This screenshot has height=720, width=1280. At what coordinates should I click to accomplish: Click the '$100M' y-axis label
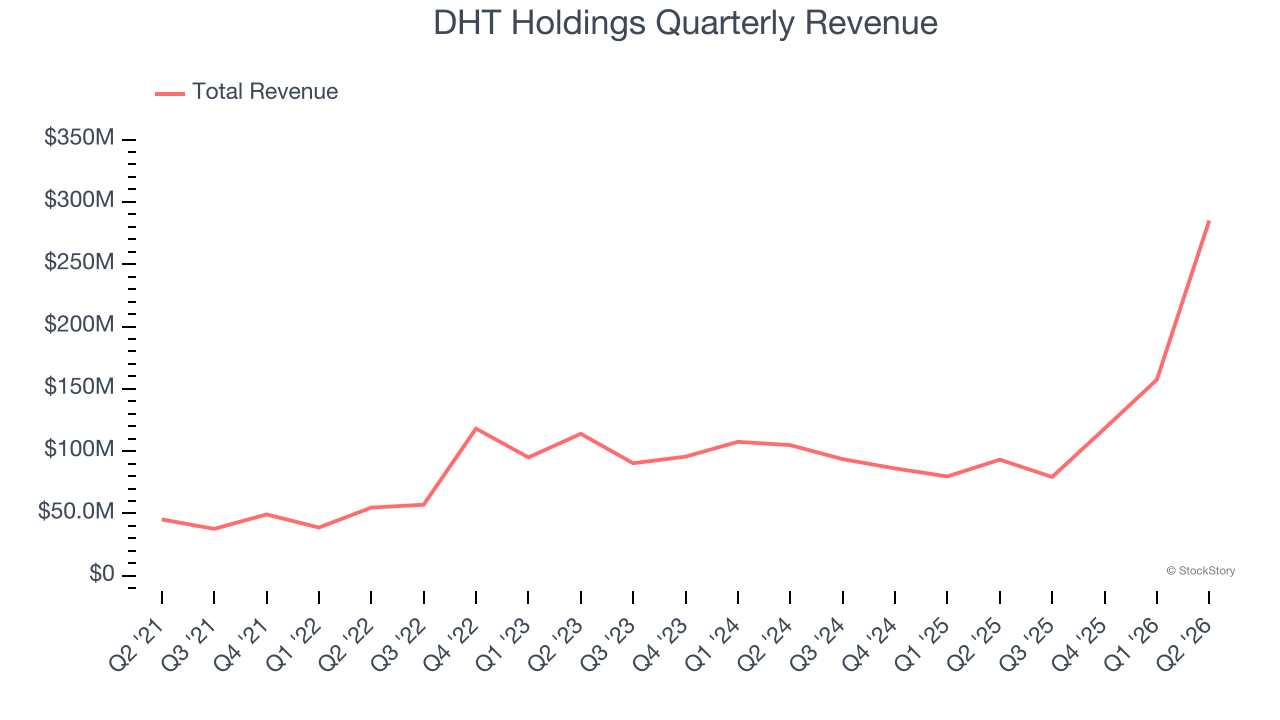pos(78,451)
